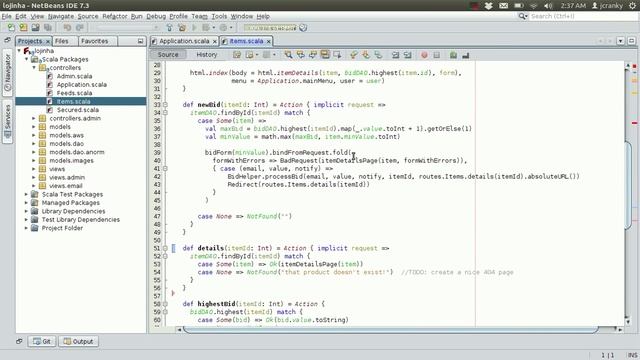Force garbage collection with the icon beside memory bar

click(303, 28)
